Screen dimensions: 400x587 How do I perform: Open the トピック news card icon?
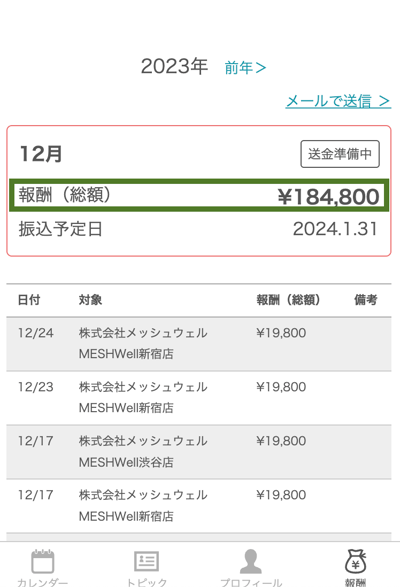(146, 561)
